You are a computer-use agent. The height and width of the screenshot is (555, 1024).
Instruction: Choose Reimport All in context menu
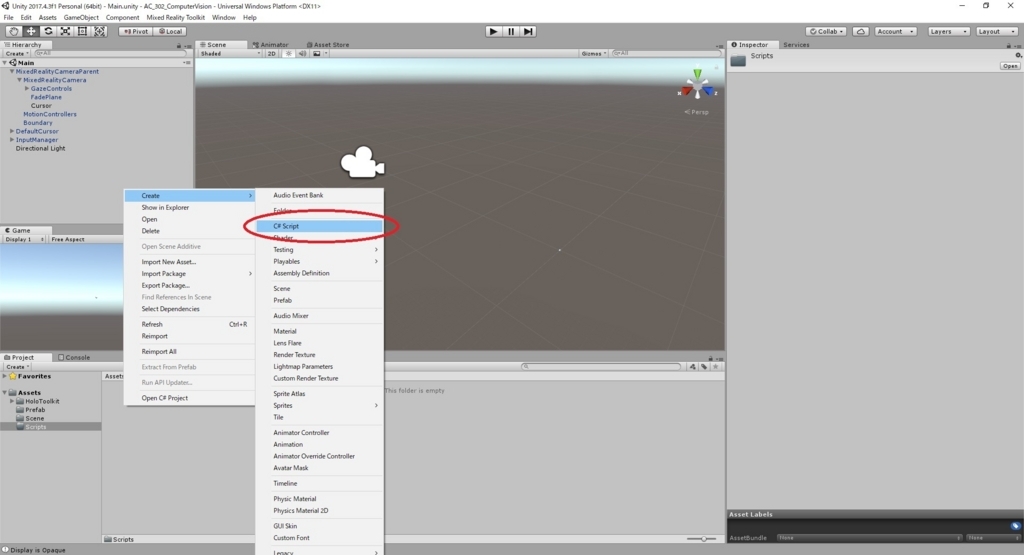[189, 351]
